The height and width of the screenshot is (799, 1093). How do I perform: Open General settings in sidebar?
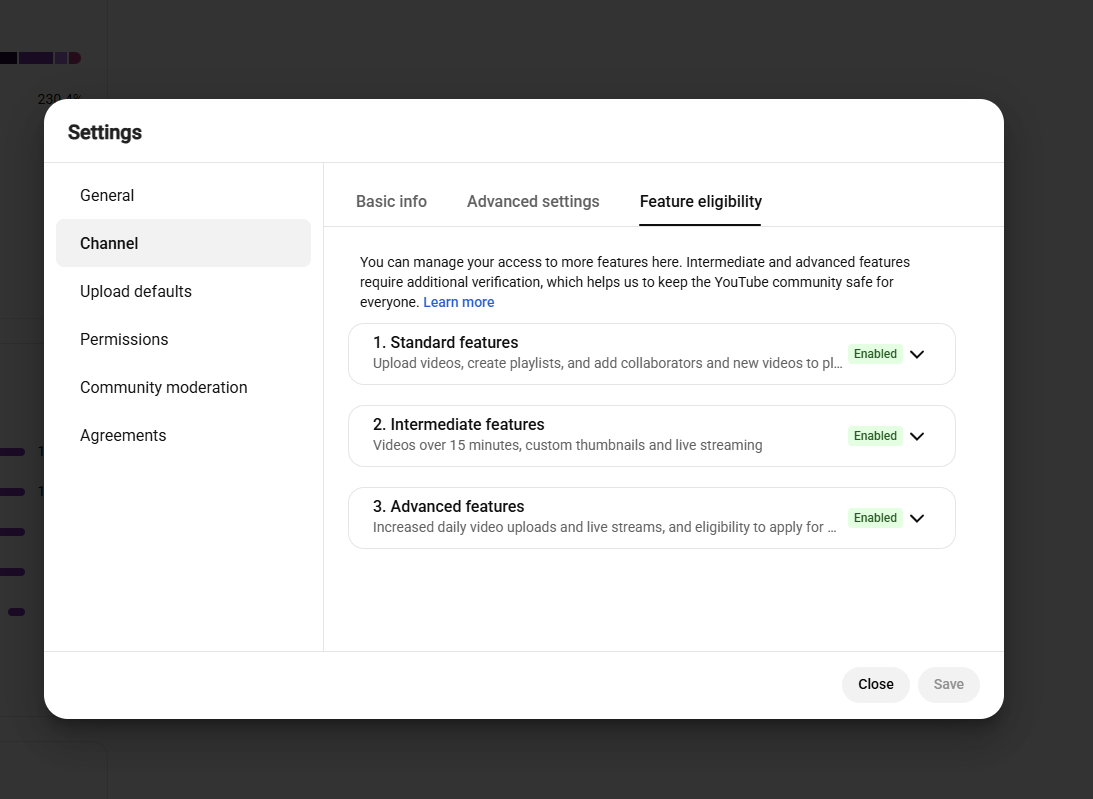(x=183, y=195)
